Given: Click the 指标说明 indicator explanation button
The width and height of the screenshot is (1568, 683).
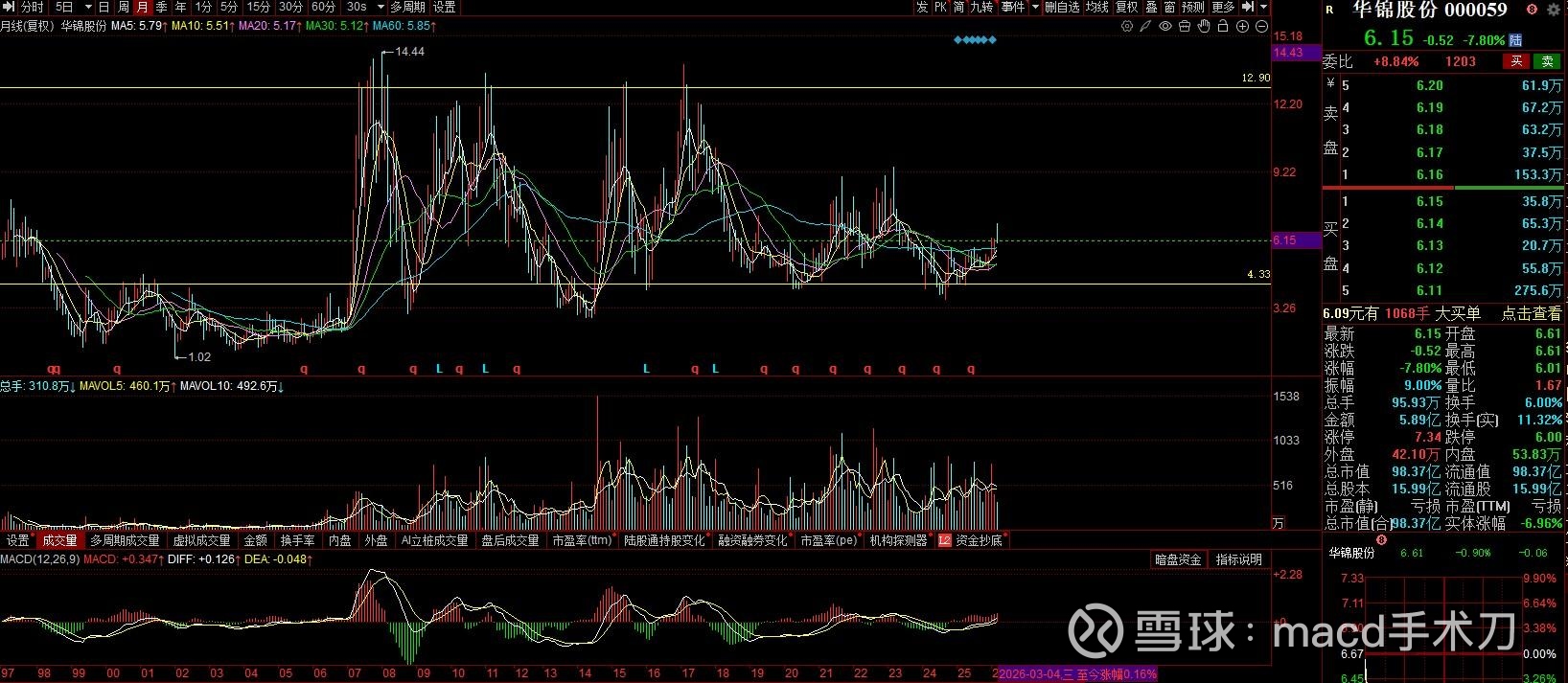Looking at the screenshot, I should pyautogui.click(x=1238, y=559).
